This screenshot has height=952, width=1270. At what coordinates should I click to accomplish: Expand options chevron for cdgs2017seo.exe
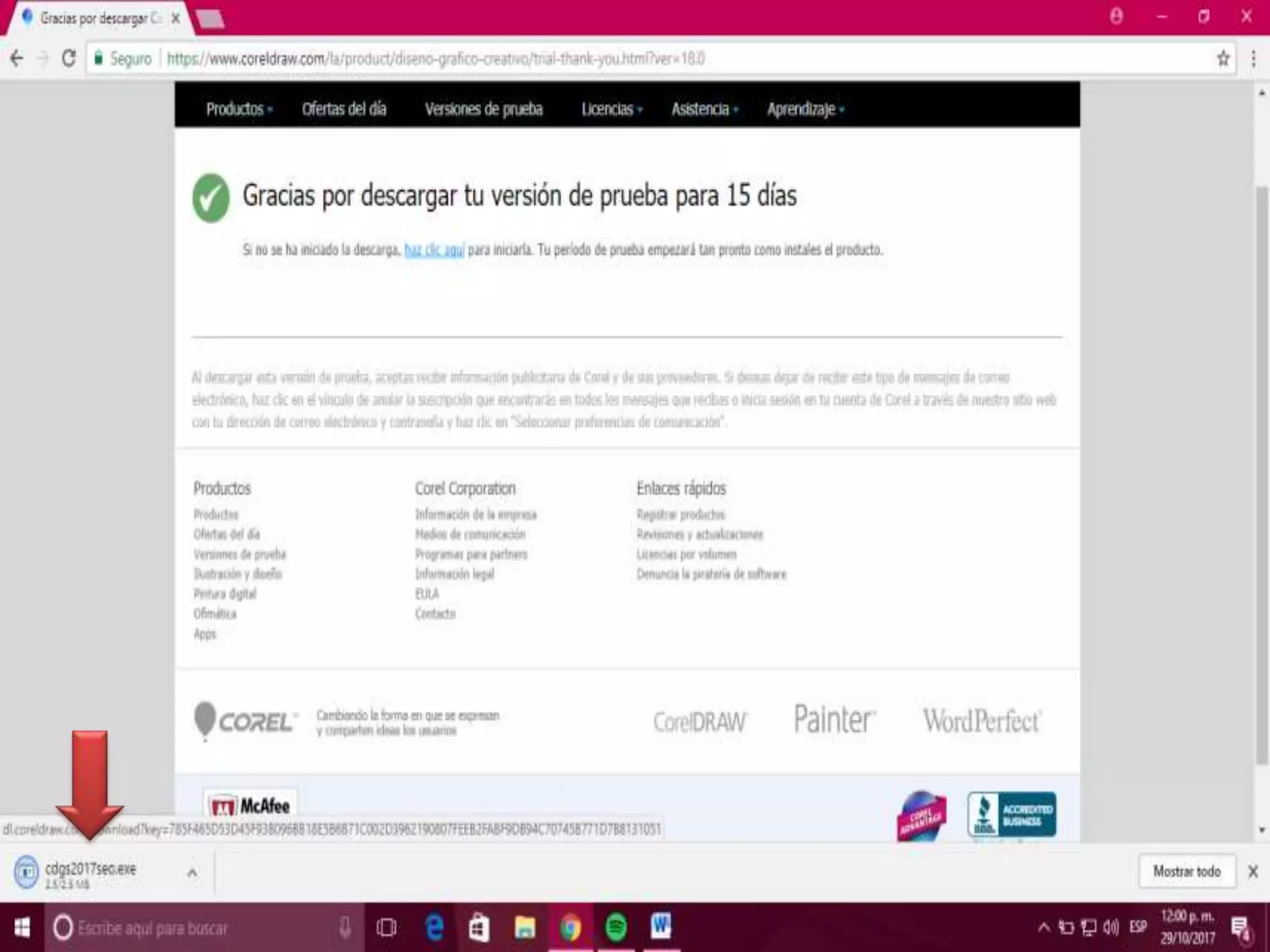pyautogui.click(x=192, y=873)
